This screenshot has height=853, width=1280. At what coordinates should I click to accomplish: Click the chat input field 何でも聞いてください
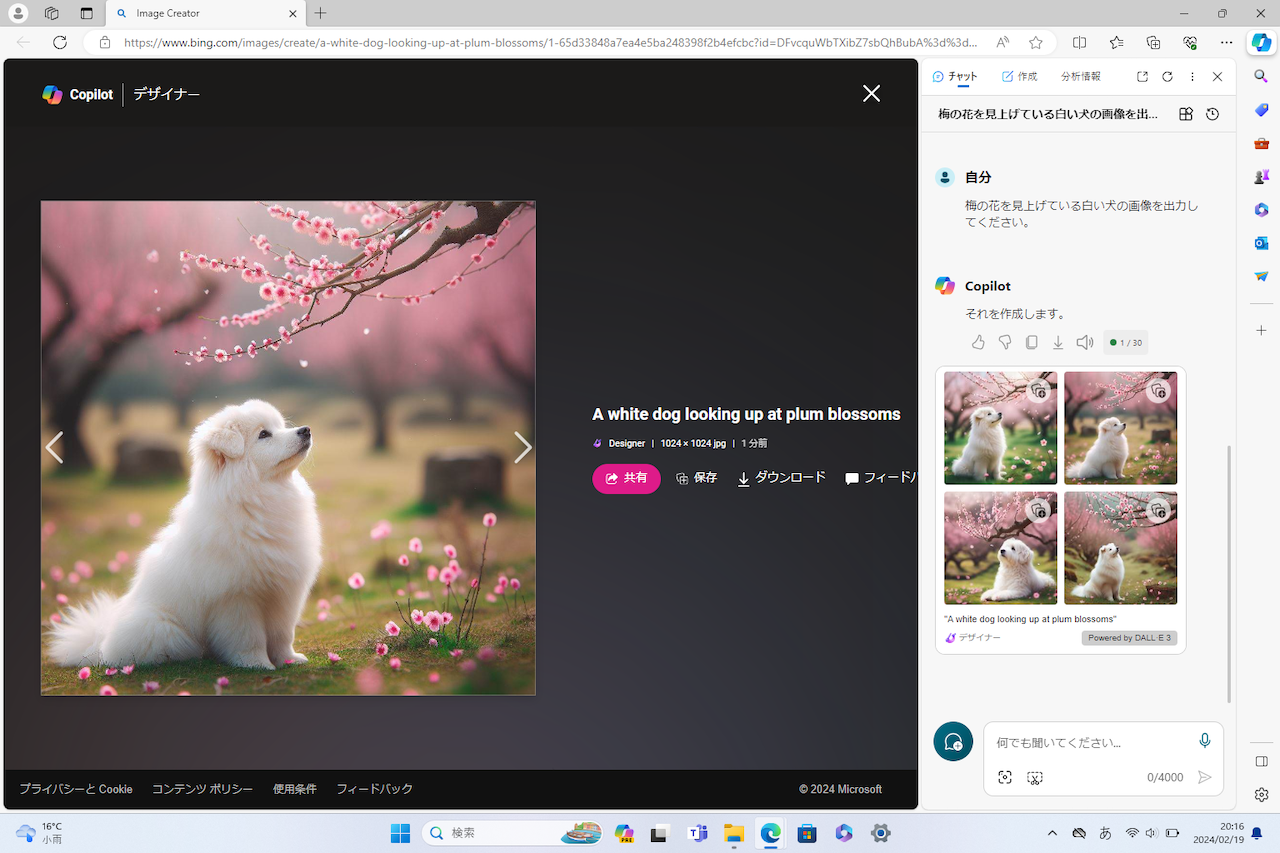1090,743
